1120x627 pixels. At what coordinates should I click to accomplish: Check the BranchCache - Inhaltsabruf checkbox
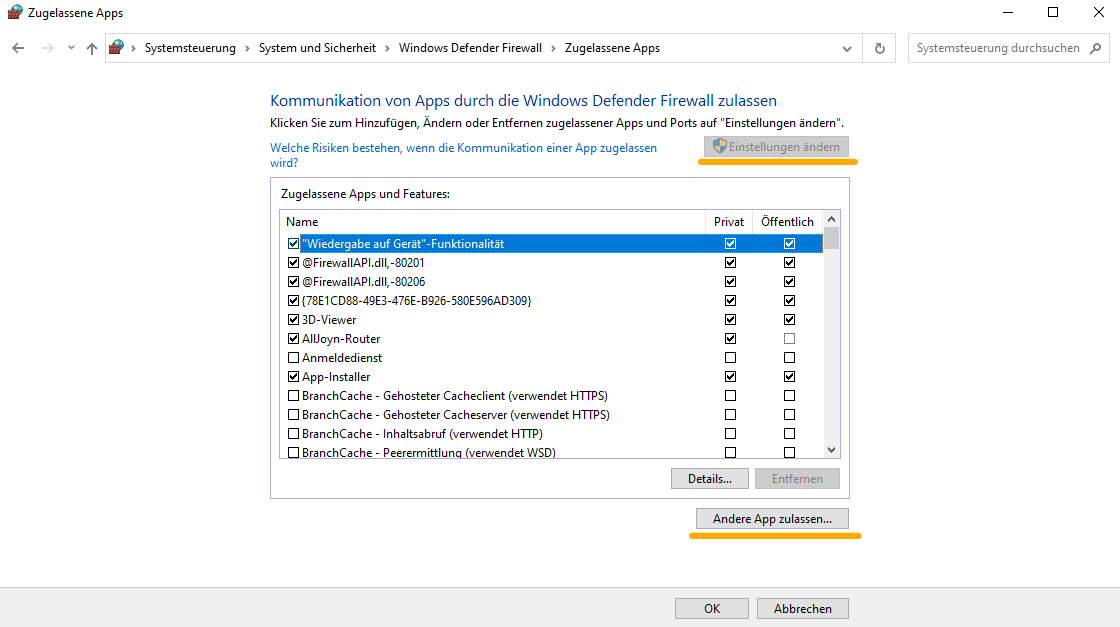[293, 433]
